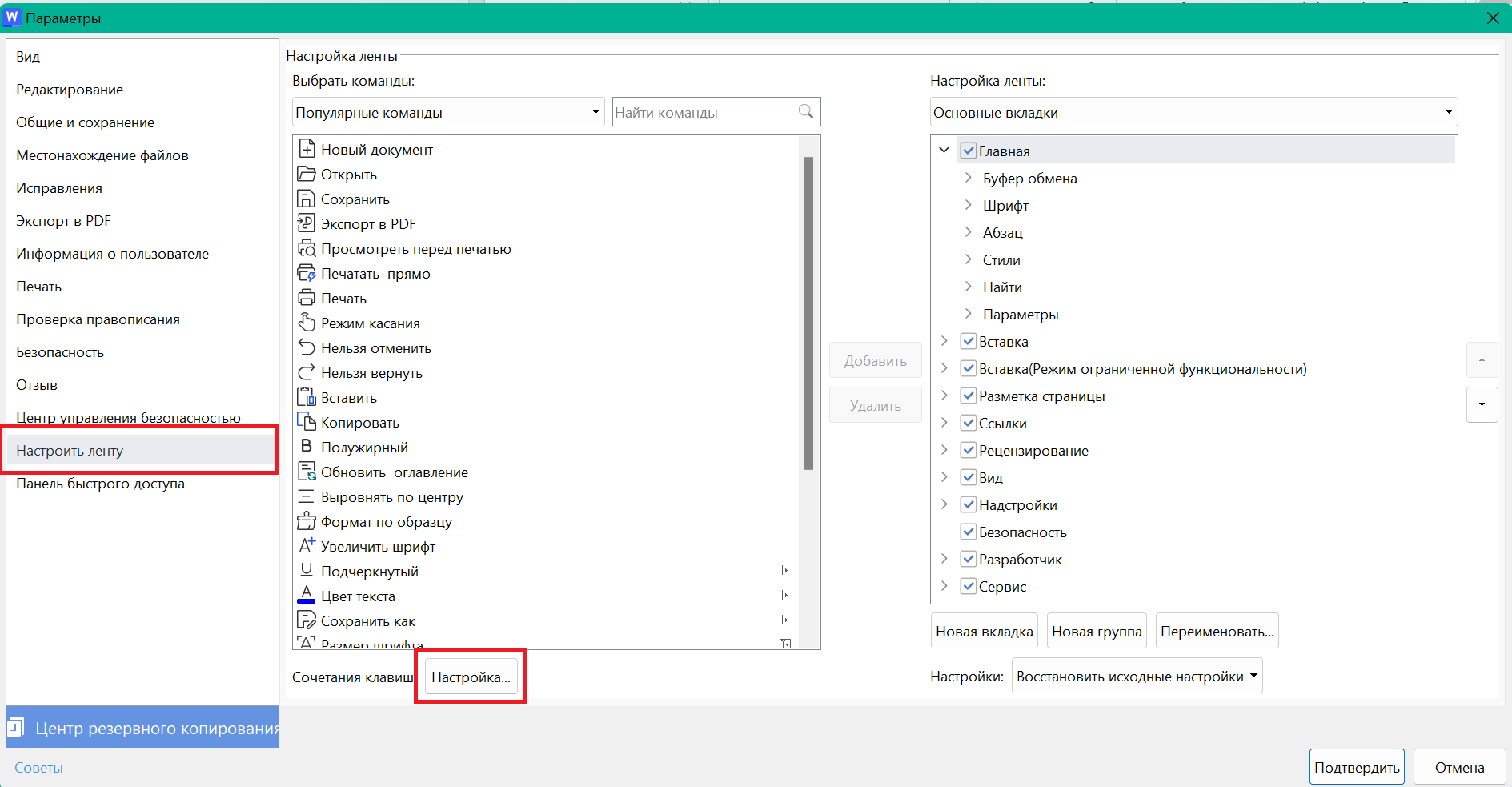The height and width of the screenshot is (787, 1512).
Task: Uncheck the Главная tab checkbox
Action: (x=969, y=151)
